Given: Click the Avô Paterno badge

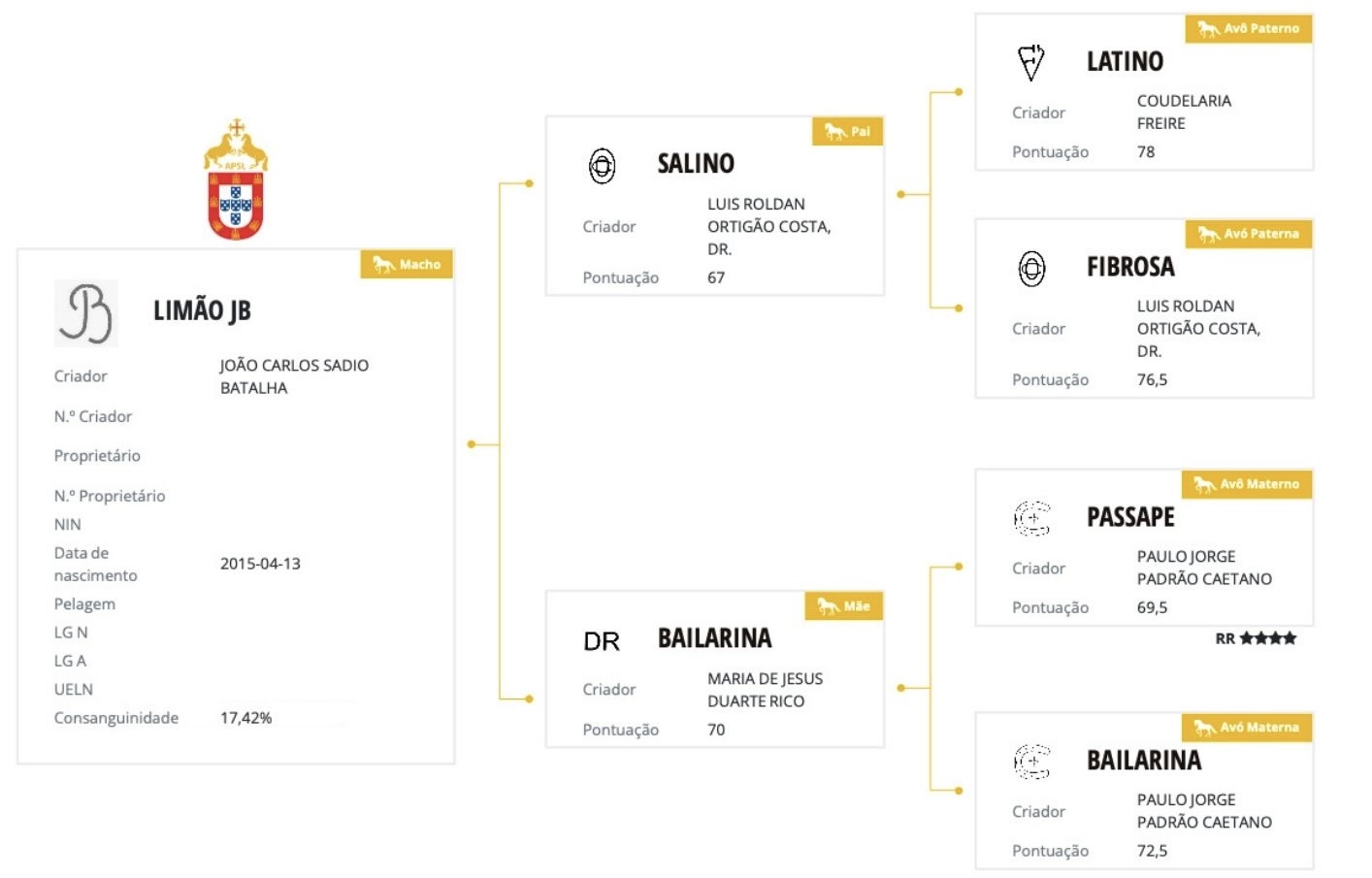Looking at the screenshot, I should click(1248, 28).
